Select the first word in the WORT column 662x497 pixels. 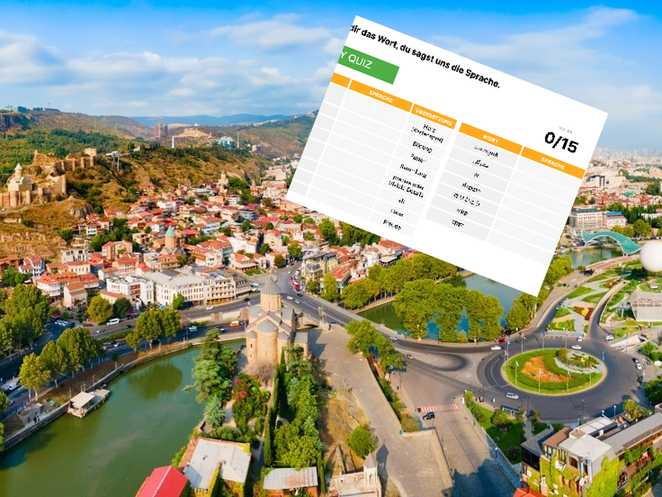point(486,153)
